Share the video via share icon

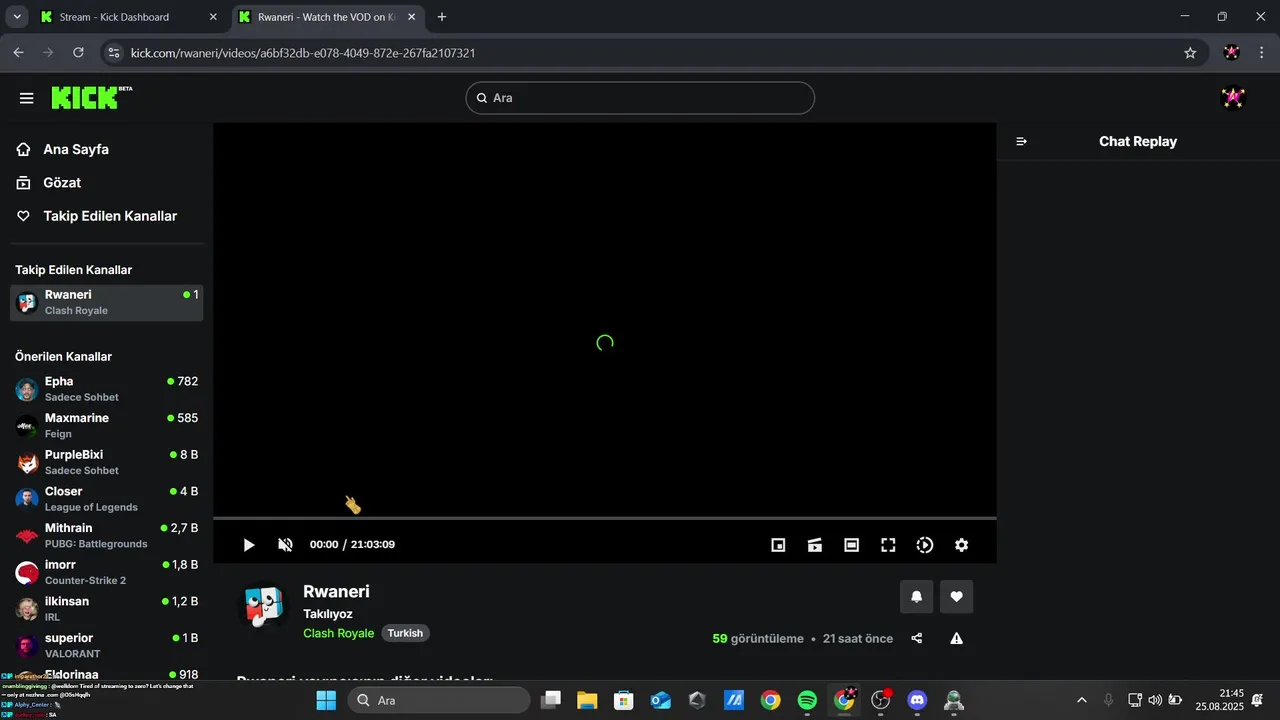[x=917, y=638]
